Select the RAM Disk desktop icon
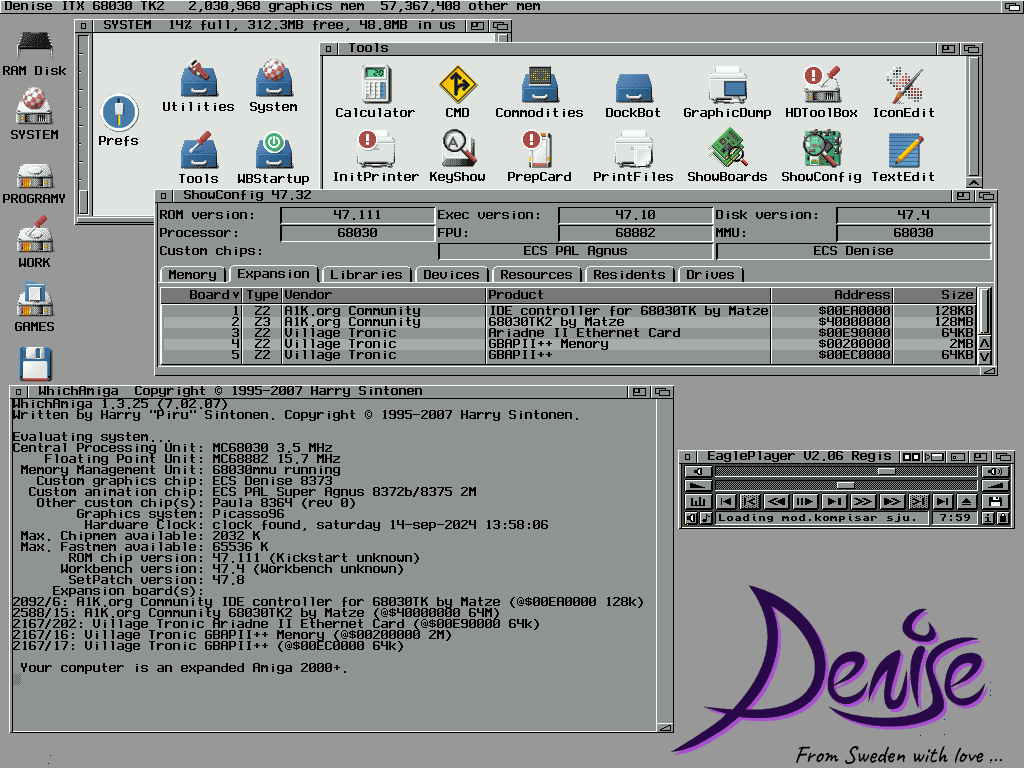This screenshot has height=768, width=1024. coord(34,47)
